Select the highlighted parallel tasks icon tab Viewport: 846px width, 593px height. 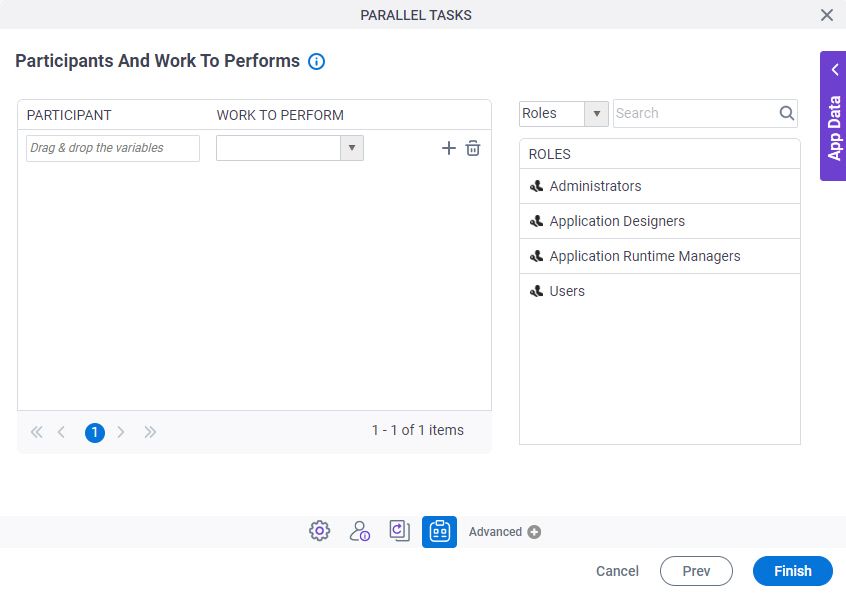439,532
